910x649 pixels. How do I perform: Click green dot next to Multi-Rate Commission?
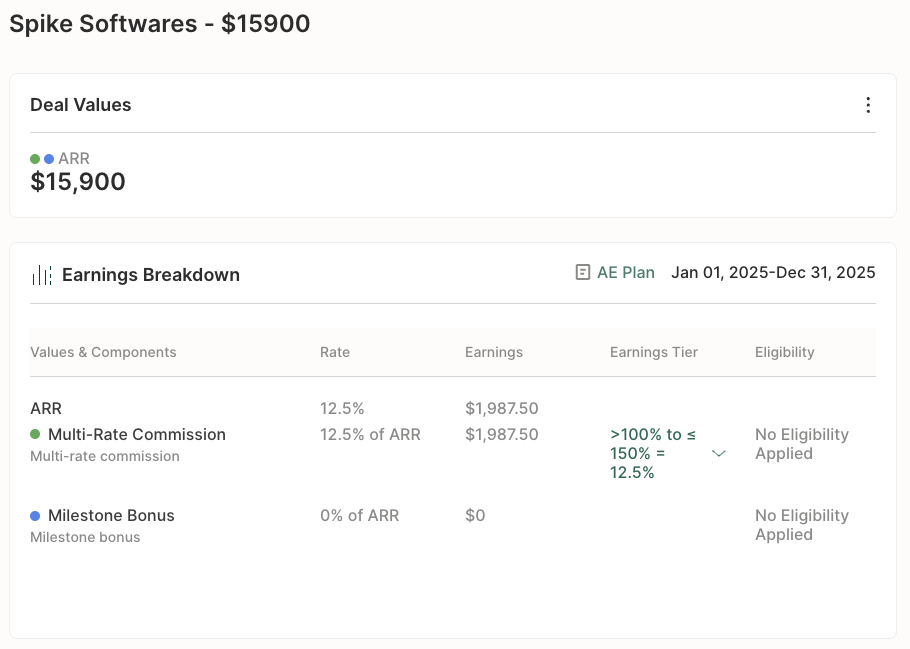[x=35, y=434]
